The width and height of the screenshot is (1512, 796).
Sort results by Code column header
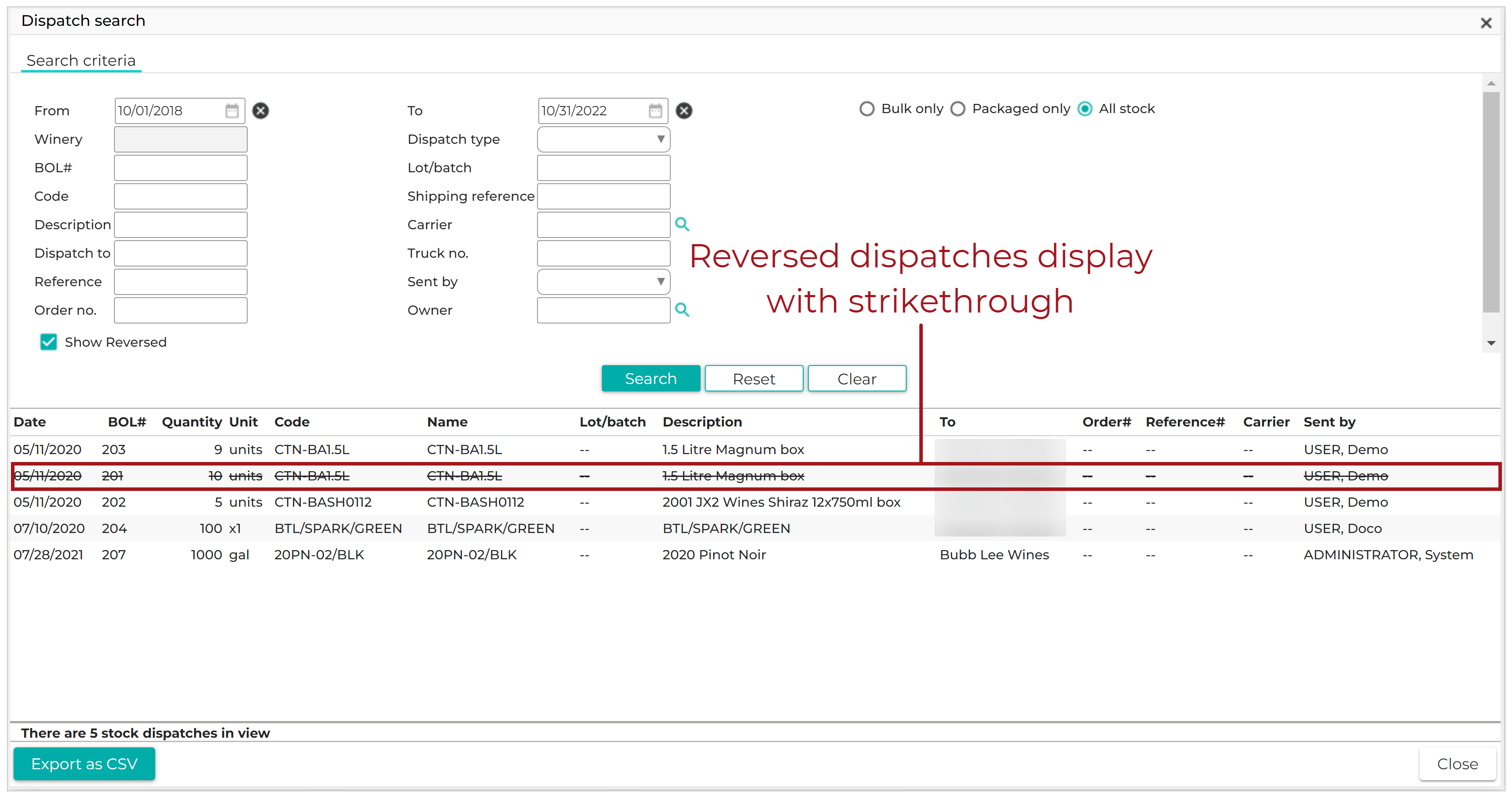click(x=292, y=422)
